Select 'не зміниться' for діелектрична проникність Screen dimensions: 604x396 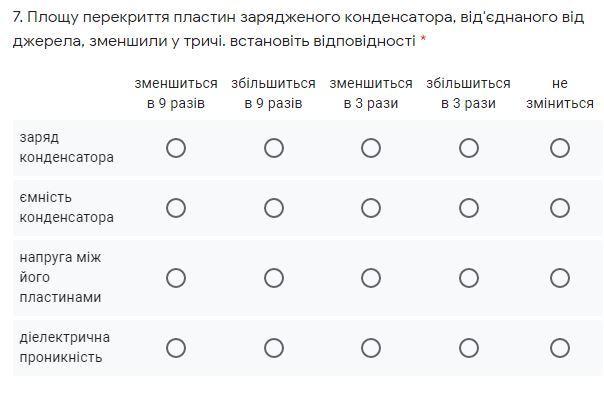tap(560, 348)
